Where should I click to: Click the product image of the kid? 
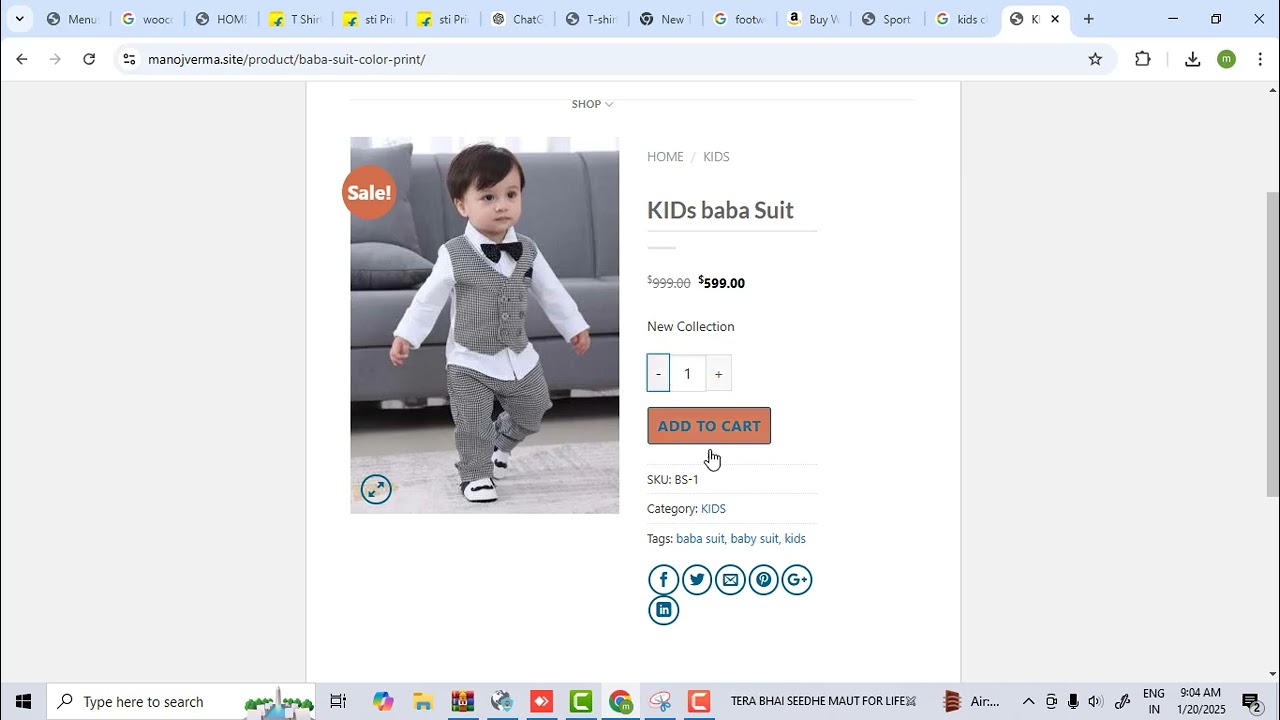tap(485, 325)
